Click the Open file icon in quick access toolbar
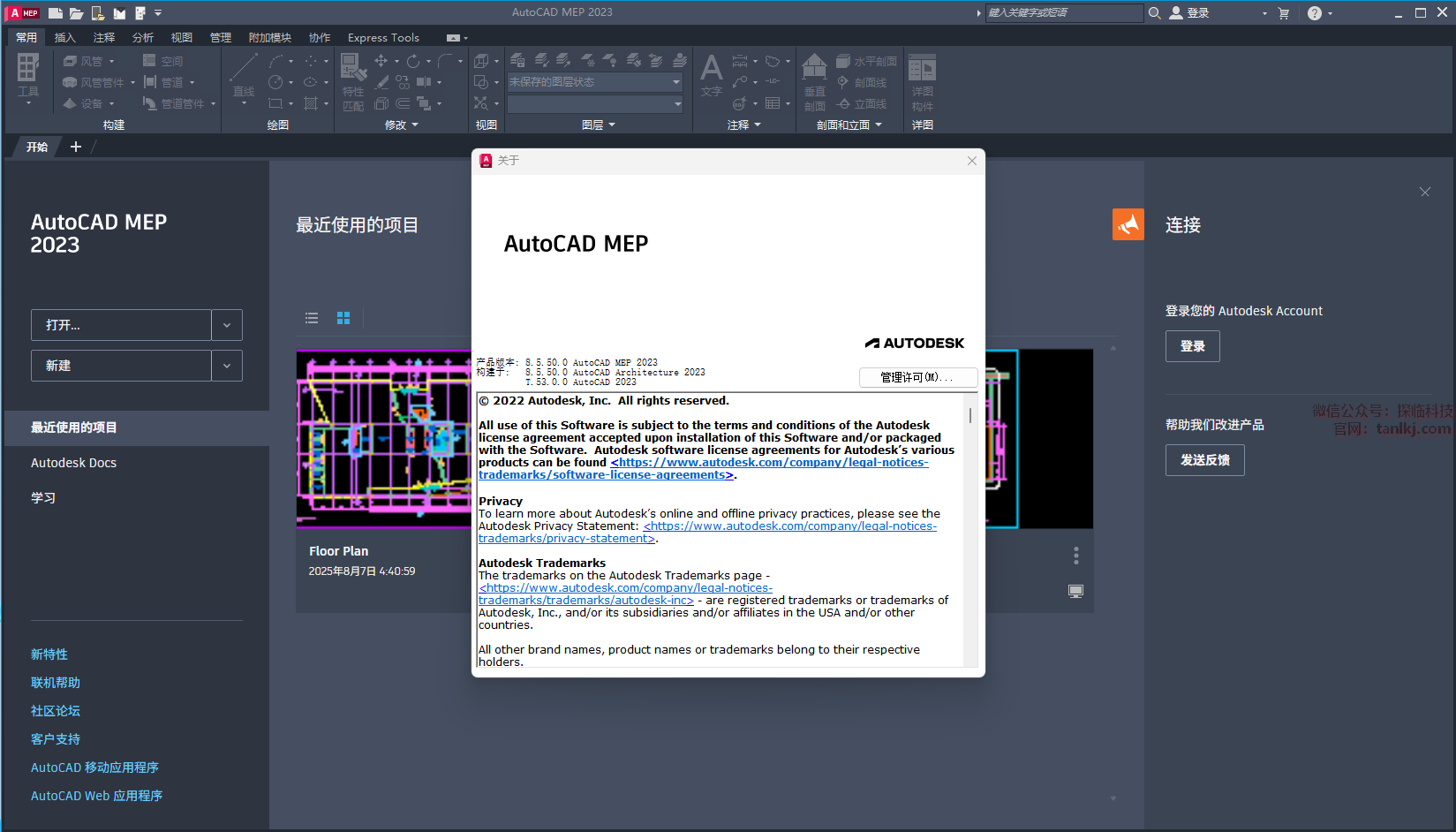This screenshot has width=1456, height=832. [x=77, y=13]
